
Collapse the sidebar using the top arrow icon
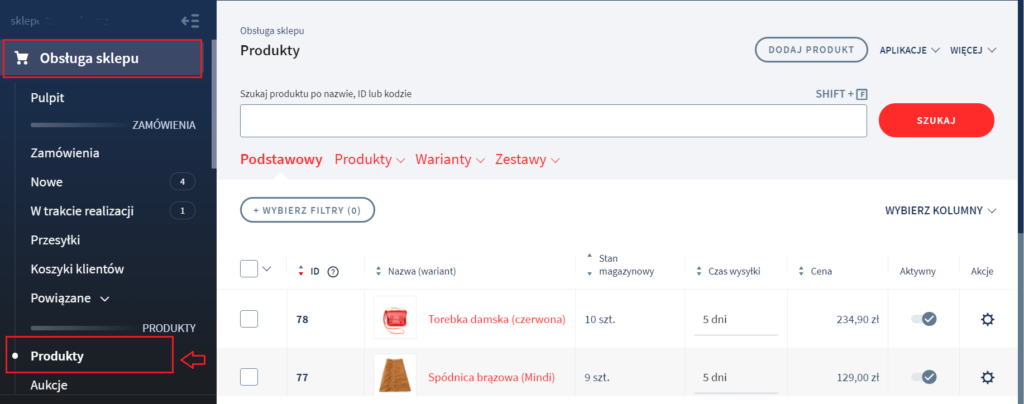pos(190,20)
